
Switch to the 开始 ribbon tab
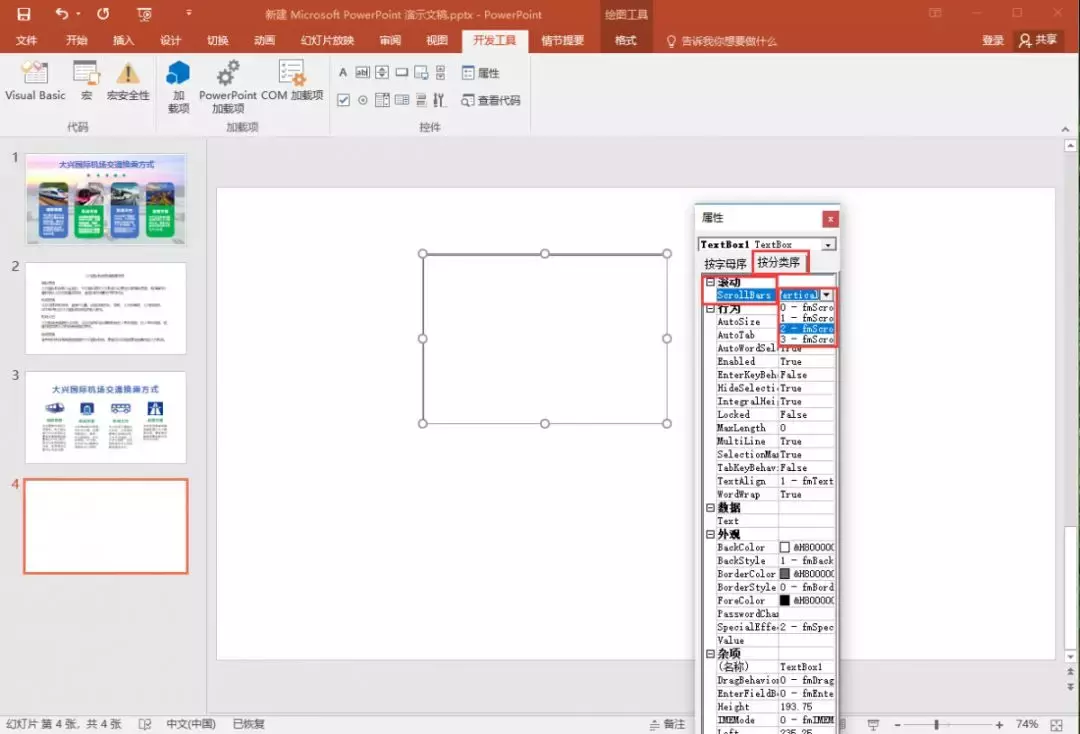tap(76, 41)
